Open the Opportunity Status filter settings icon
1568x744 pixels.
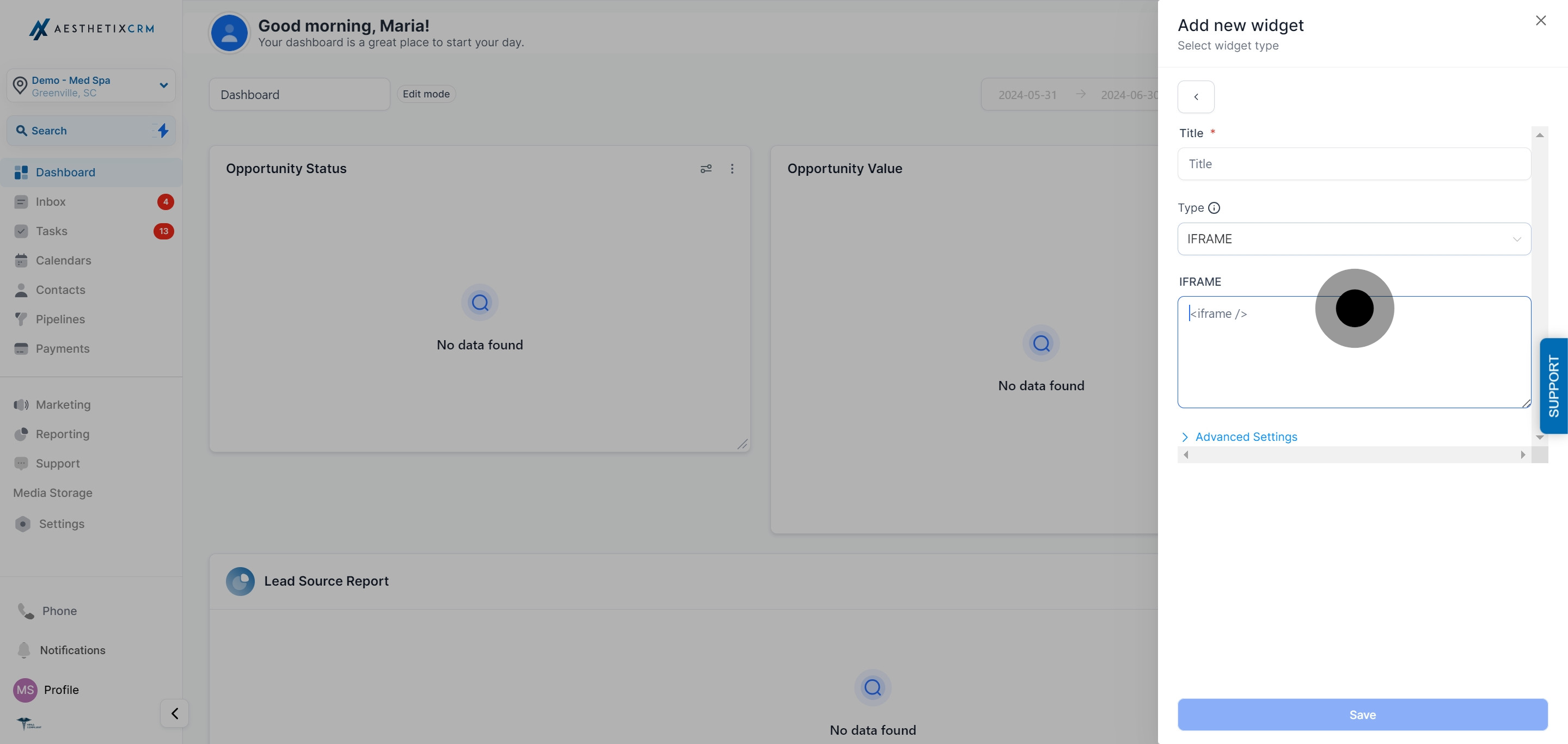coord(706,169)
